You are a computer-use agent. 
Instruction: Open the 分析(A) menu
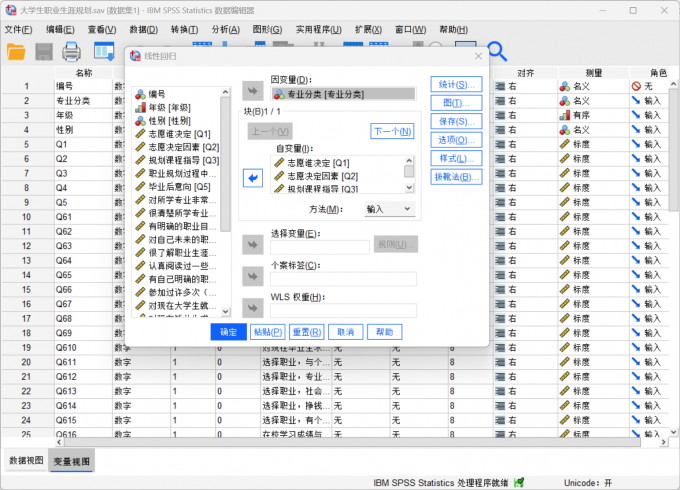coord(225,29)
